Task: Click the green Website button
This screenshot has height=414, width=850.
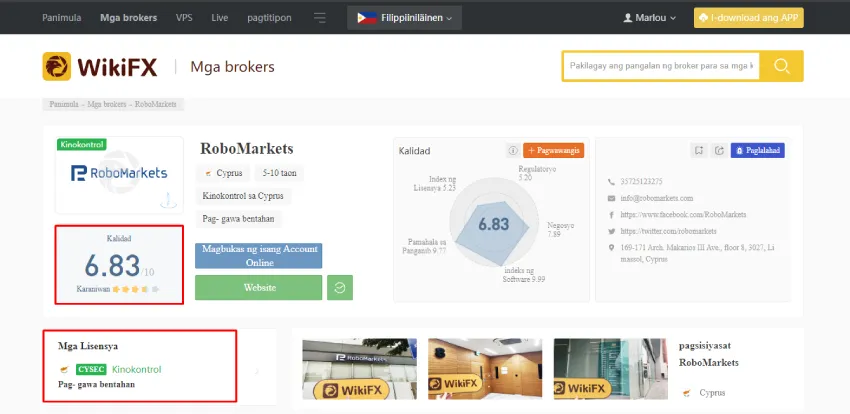Action: 259,288
